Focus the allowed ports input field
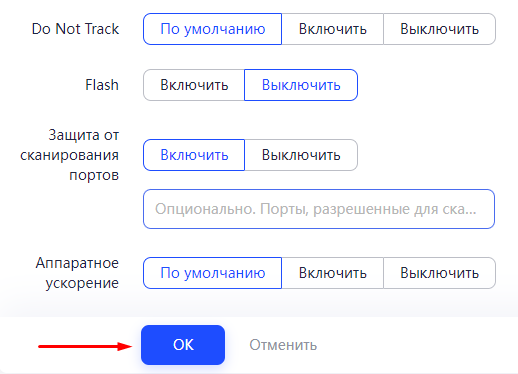518x374 pixels. tap(319, 209)
